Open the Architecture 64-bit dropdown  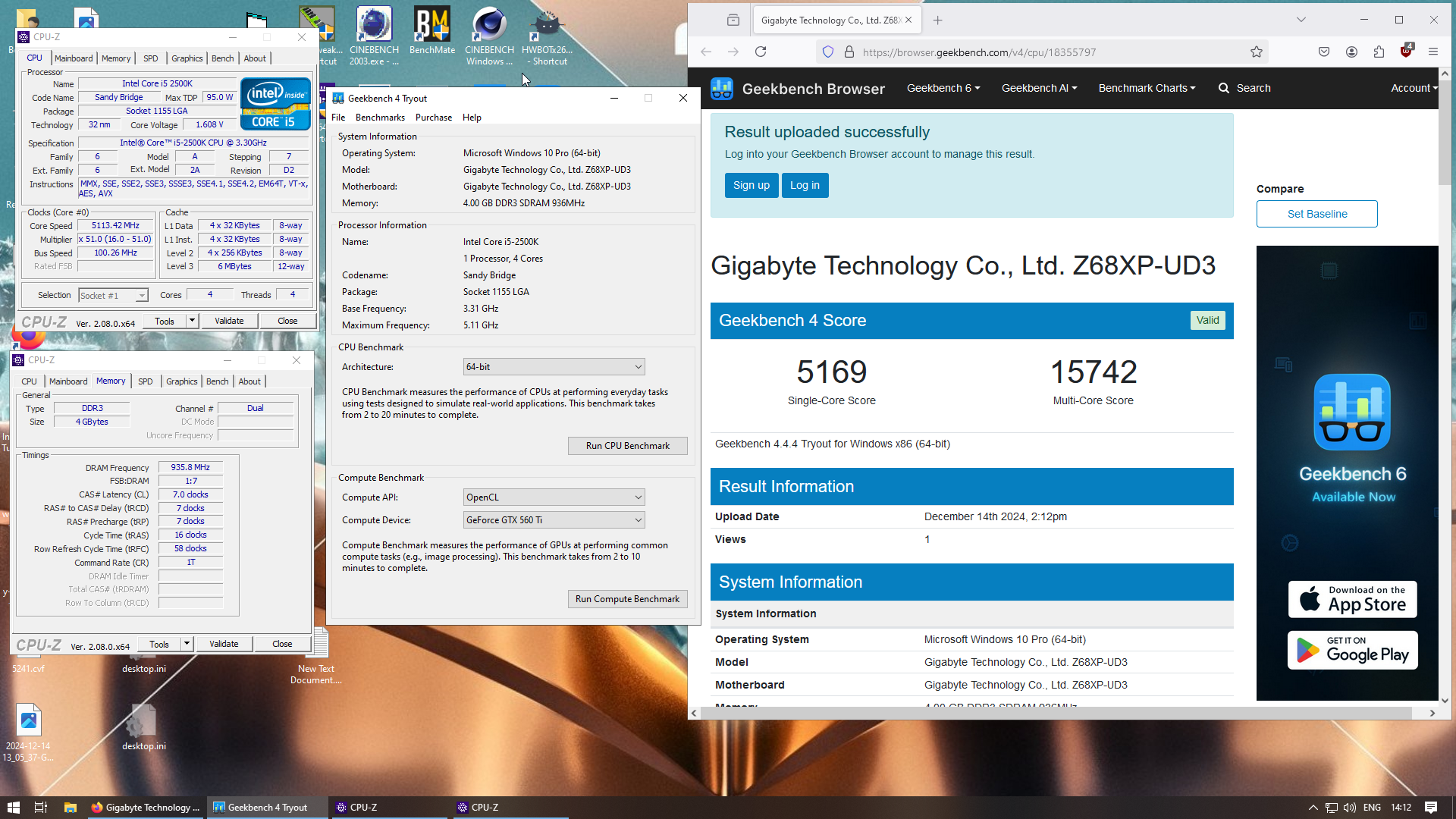click(554, 367)
